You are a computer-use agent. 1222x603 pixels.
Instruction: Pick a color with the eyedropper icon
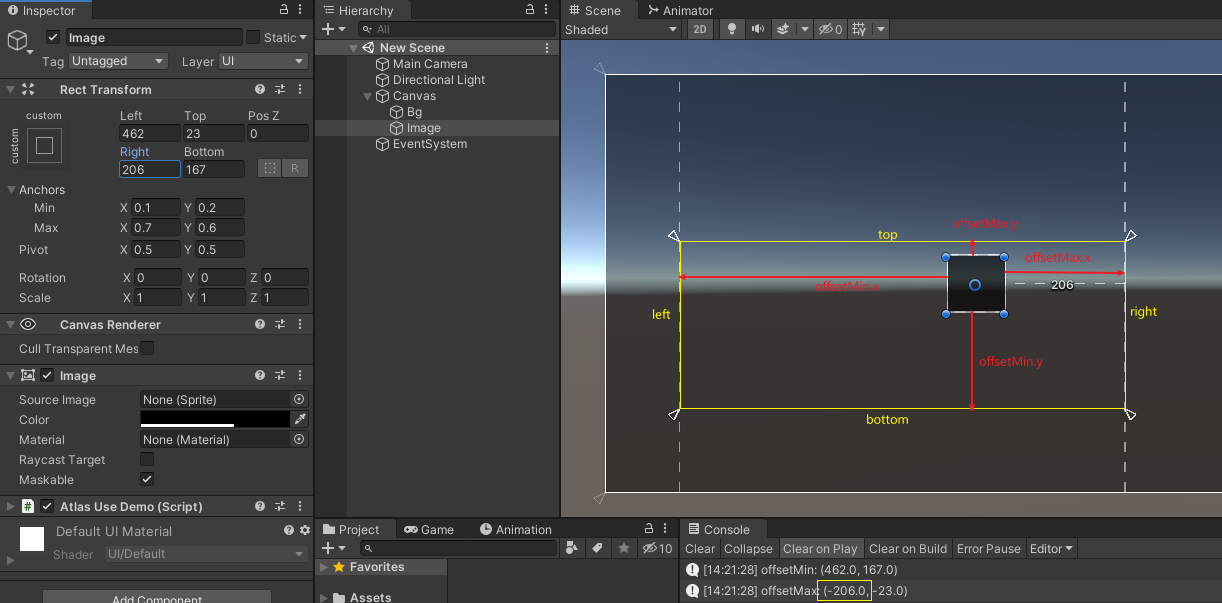tap(299, 419)
